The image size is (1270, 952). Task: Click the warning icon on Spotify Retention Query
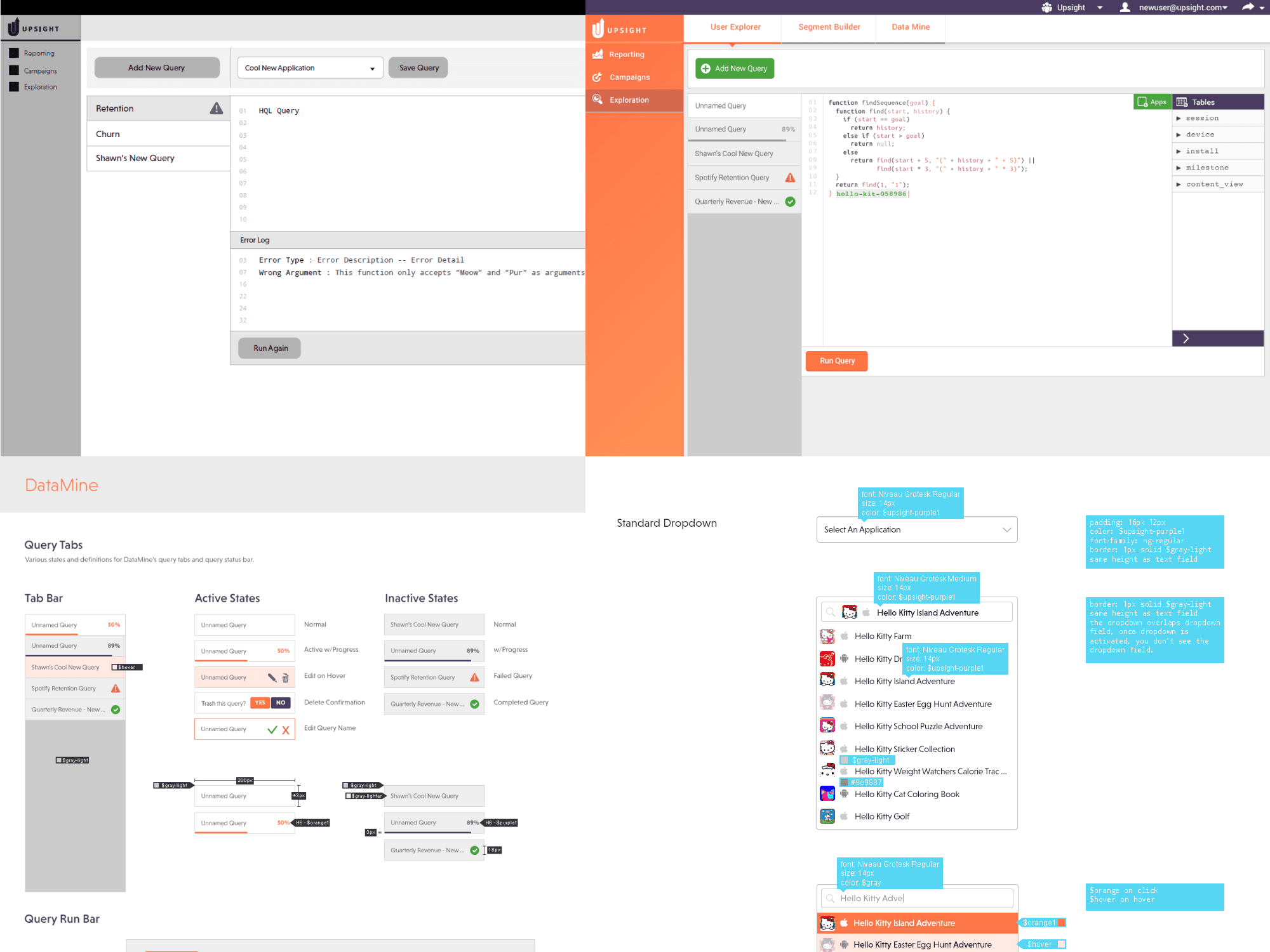(790, 178)
